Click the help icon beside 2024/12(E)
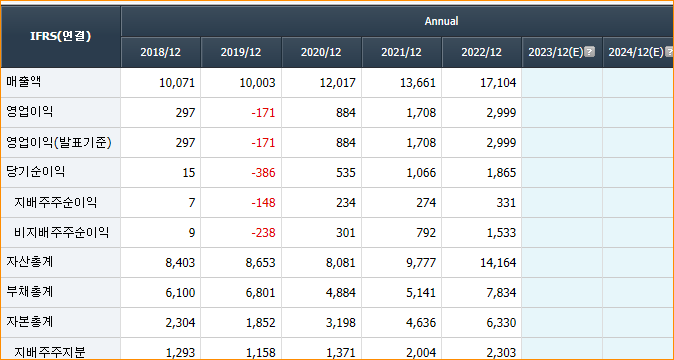 click(669, 52)
